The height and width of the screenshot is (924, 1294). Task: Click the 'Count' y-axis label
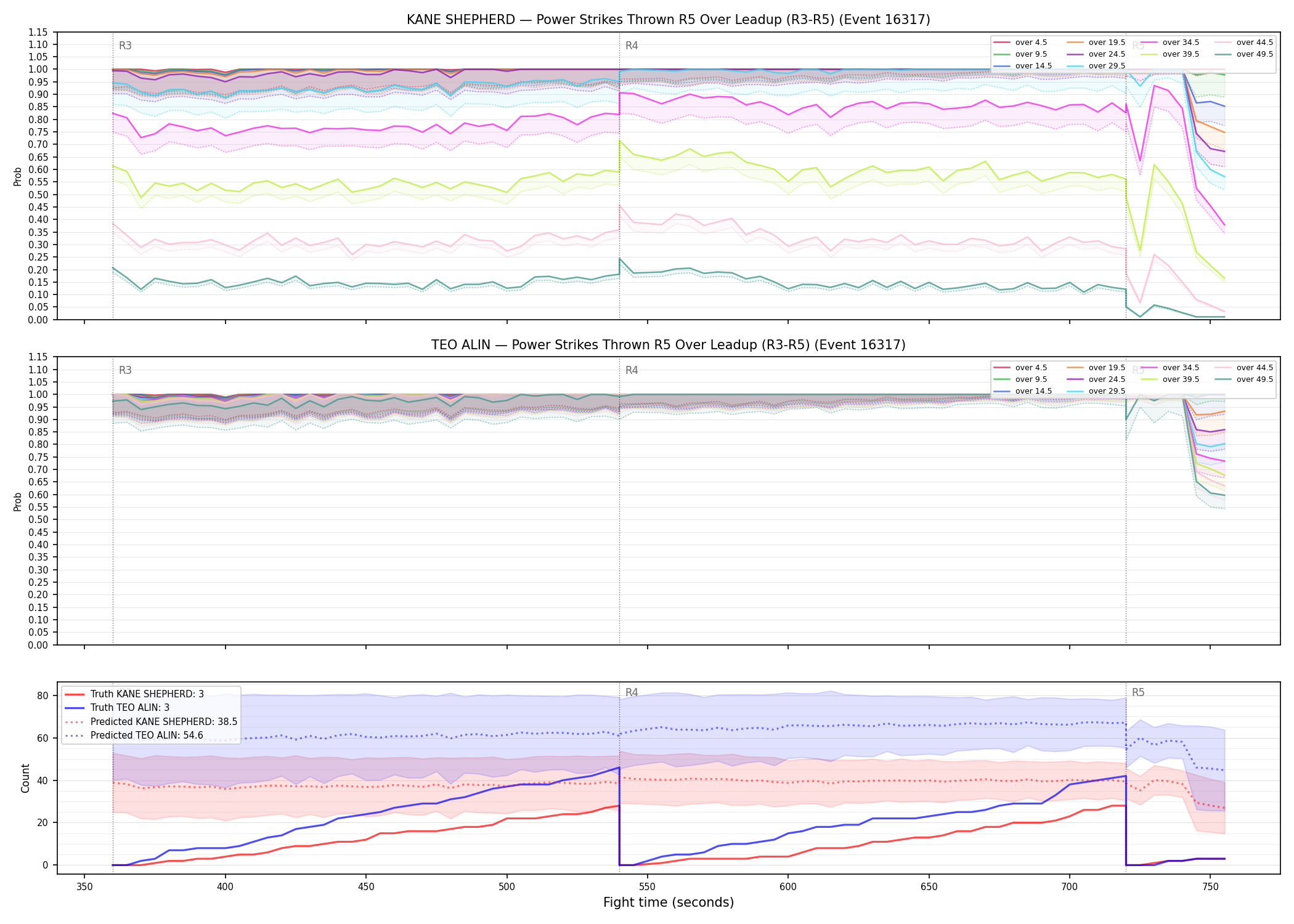point(25,778)
